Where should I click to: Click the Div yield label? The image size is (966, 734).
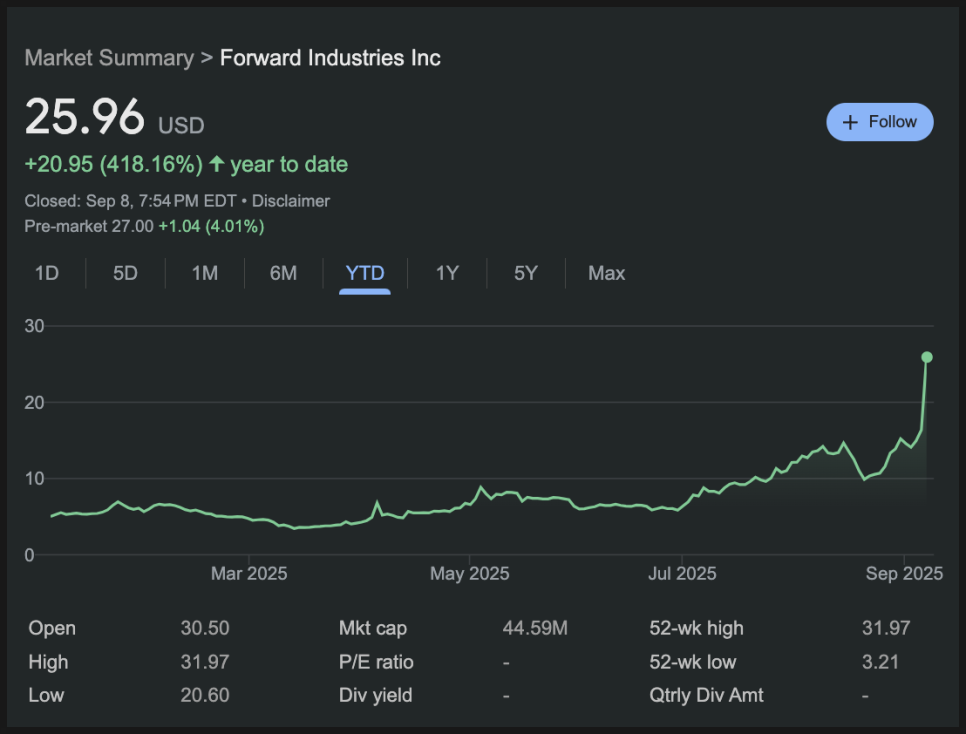(x=375, y=695)
